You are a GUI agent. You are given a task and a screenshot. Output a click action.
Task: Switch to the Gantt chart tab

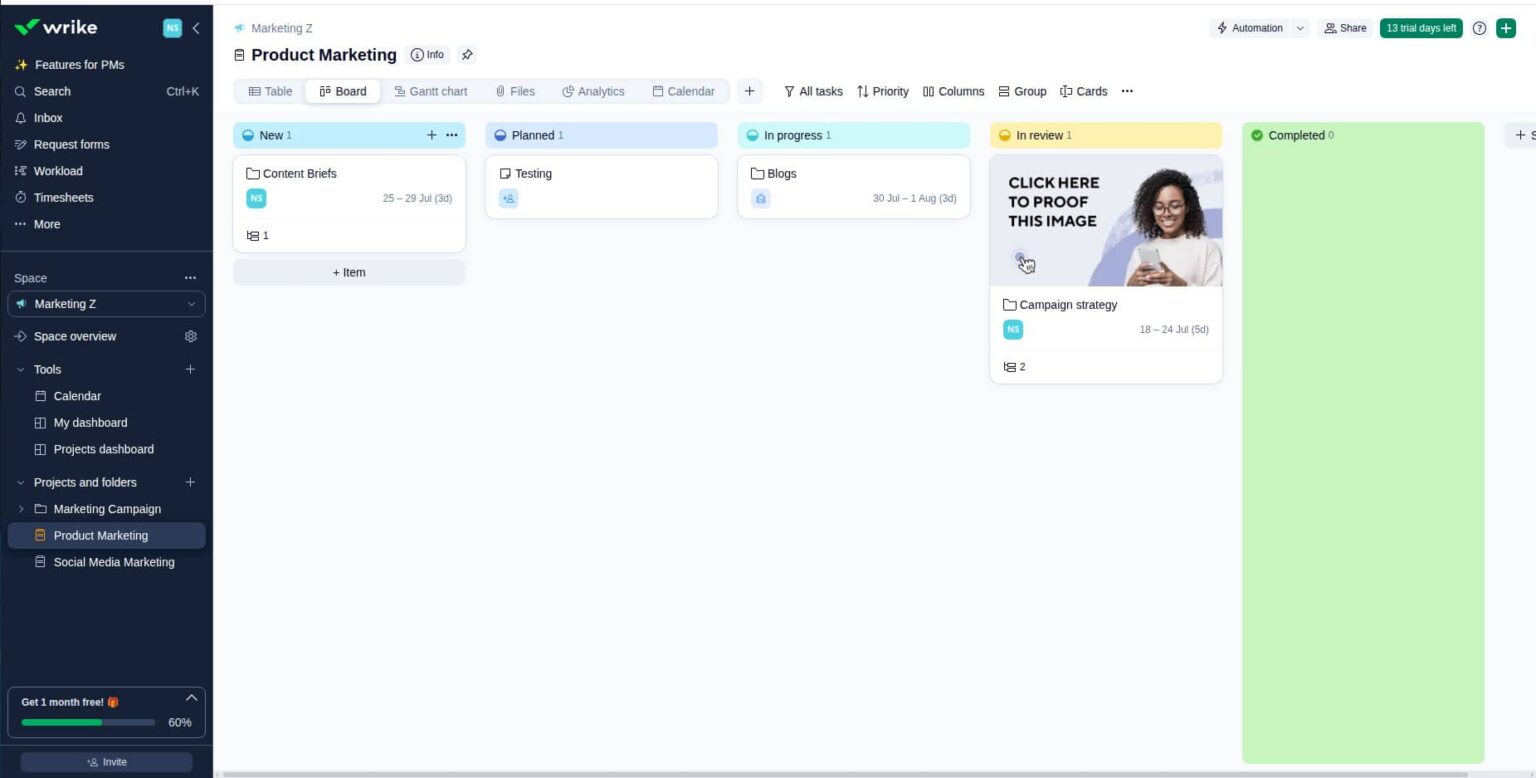431,91
